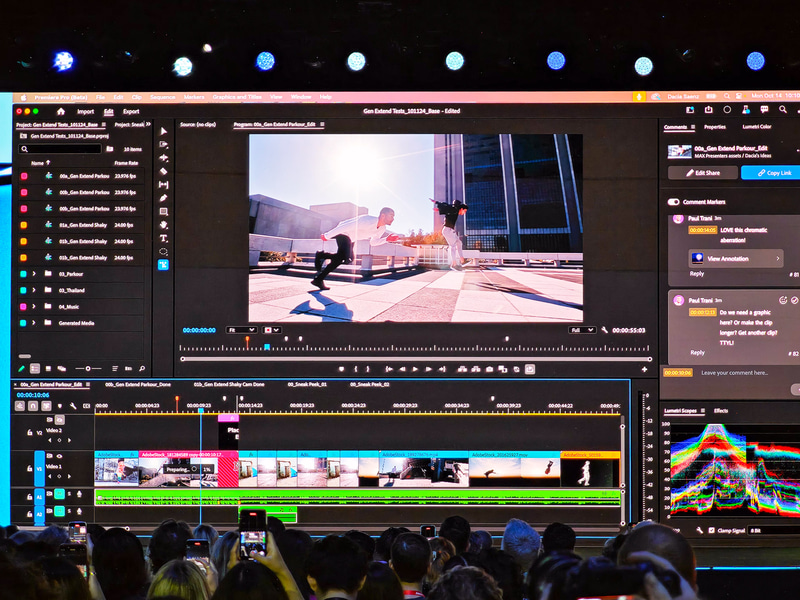Expand the 03_Parkour bin
The image size is (800, 600).
coord(34,274)
